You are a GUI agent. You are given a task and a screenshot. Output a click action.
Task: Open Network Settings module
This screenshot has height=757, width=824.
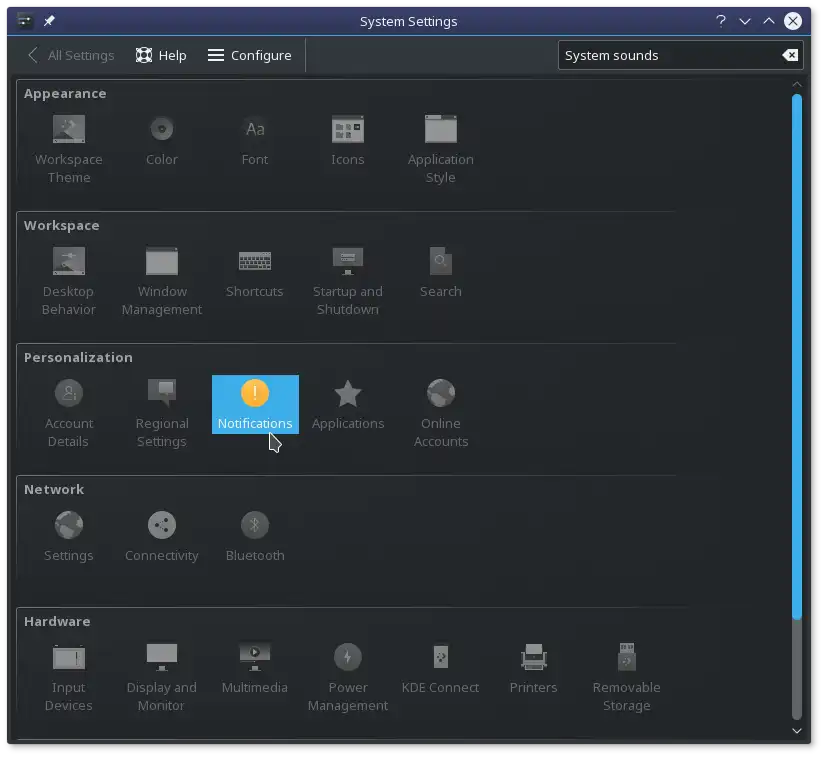coord(69,536)
